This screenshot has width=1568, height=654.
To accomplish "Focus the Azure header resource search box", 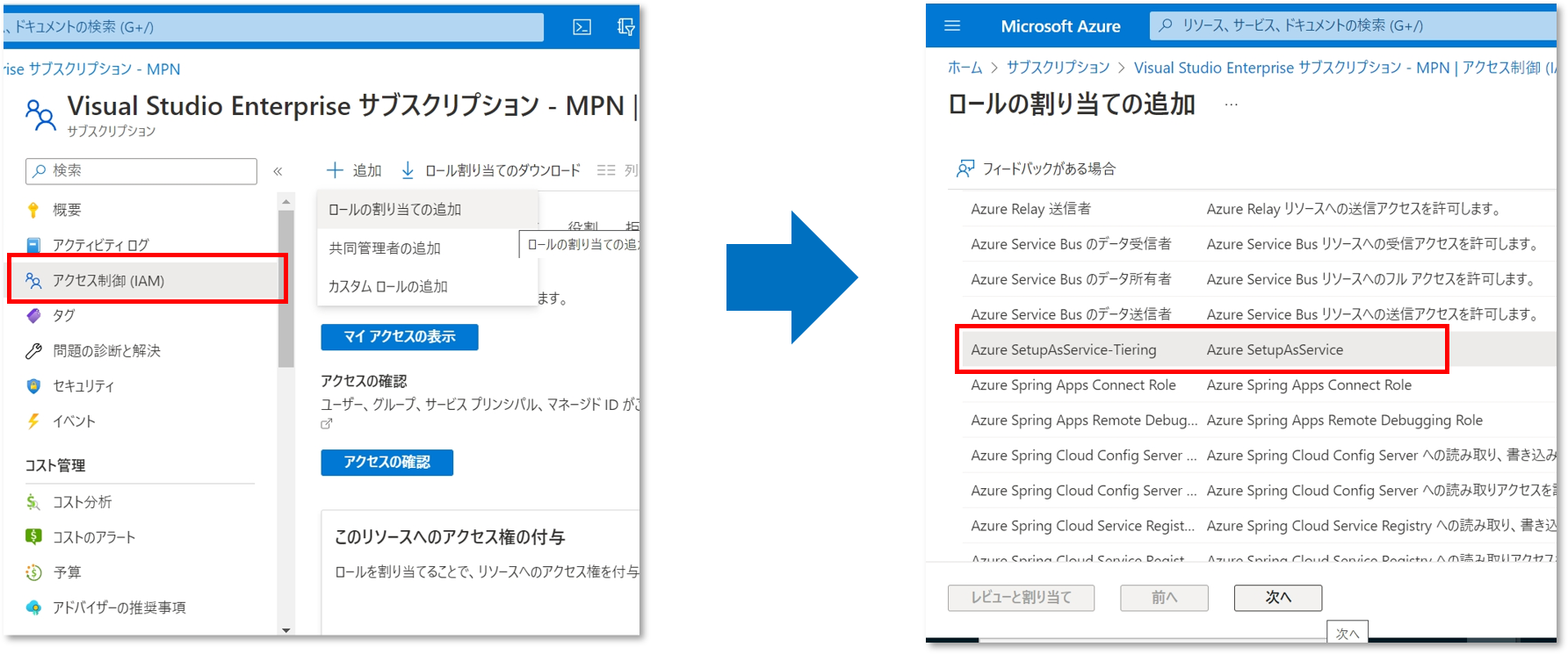I will pyautogui.click(x=1353, y=25).
